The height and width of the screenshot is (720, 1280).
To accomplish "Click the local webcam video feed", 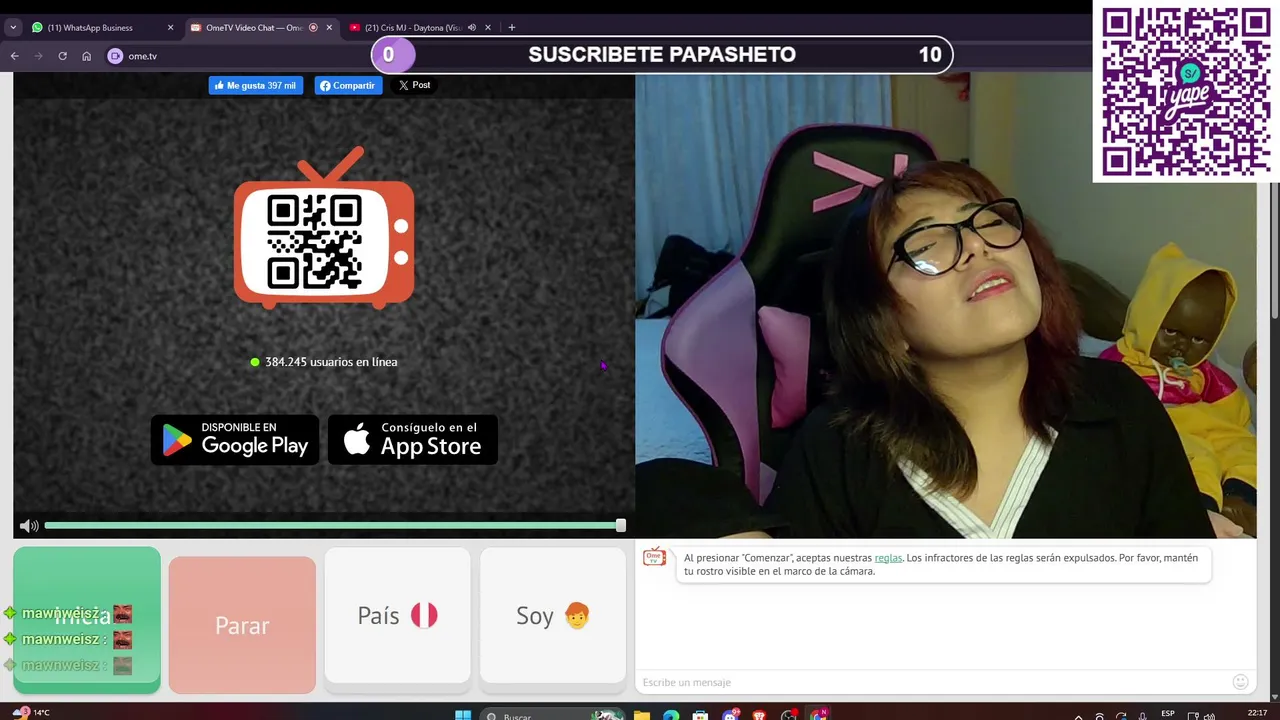I will pos(946,305).
